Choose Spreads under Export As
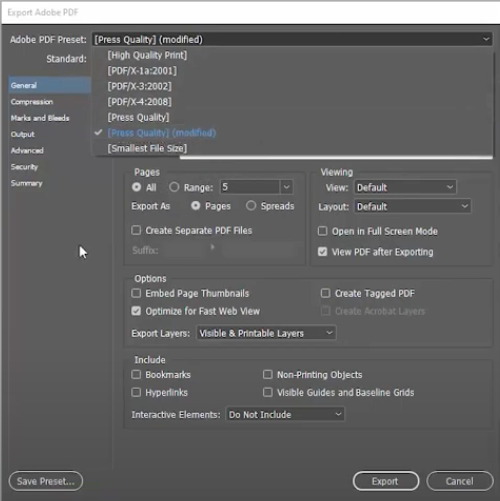The height and width of the screenshot is (501, 500). pos(251,206)
